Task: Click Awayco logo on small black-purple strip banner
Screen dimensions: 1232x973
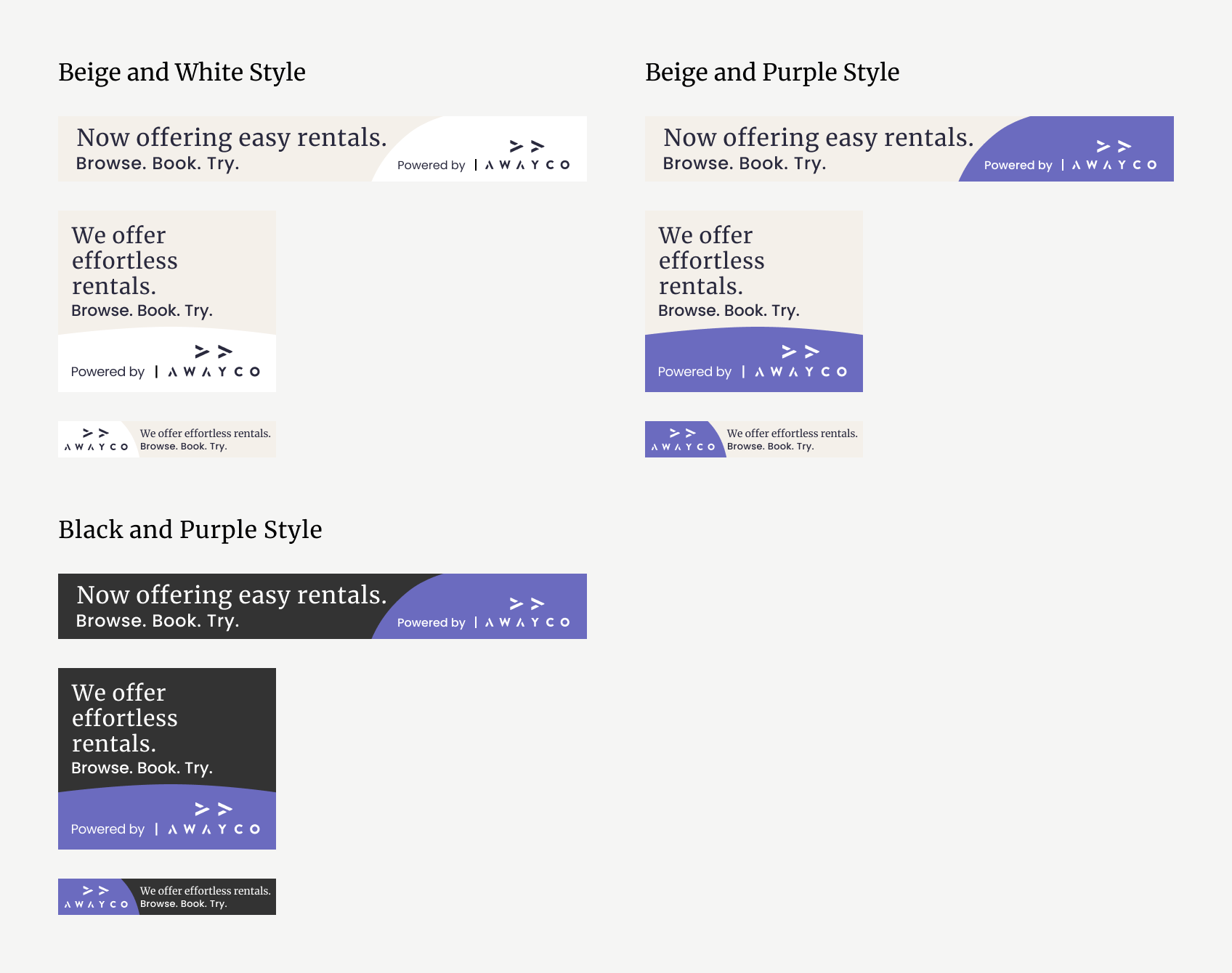Action: pos(96,897)
